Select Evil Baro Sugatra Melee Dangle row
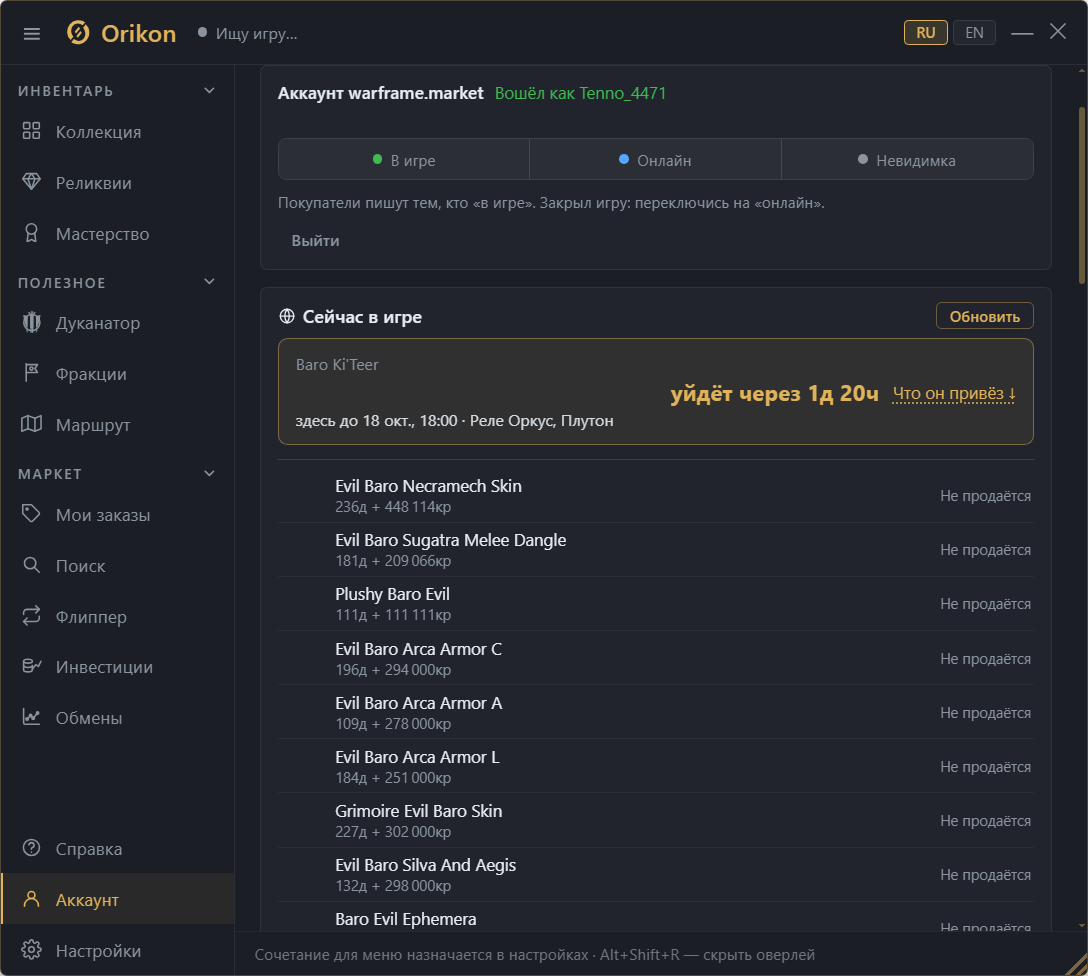1088x976 pixels. coord(655,549)
